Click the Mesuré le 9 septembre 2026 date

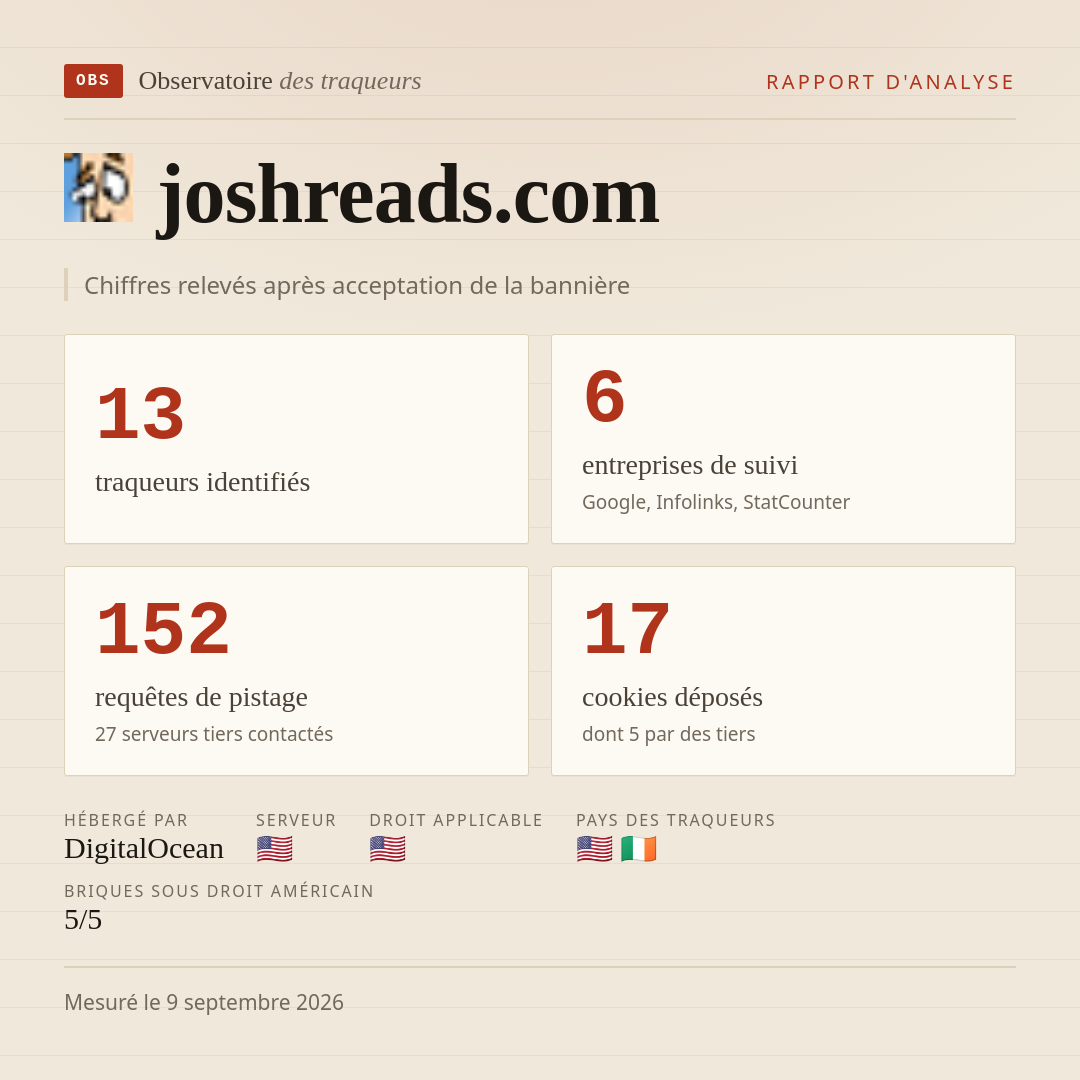tap(204, 1002)
